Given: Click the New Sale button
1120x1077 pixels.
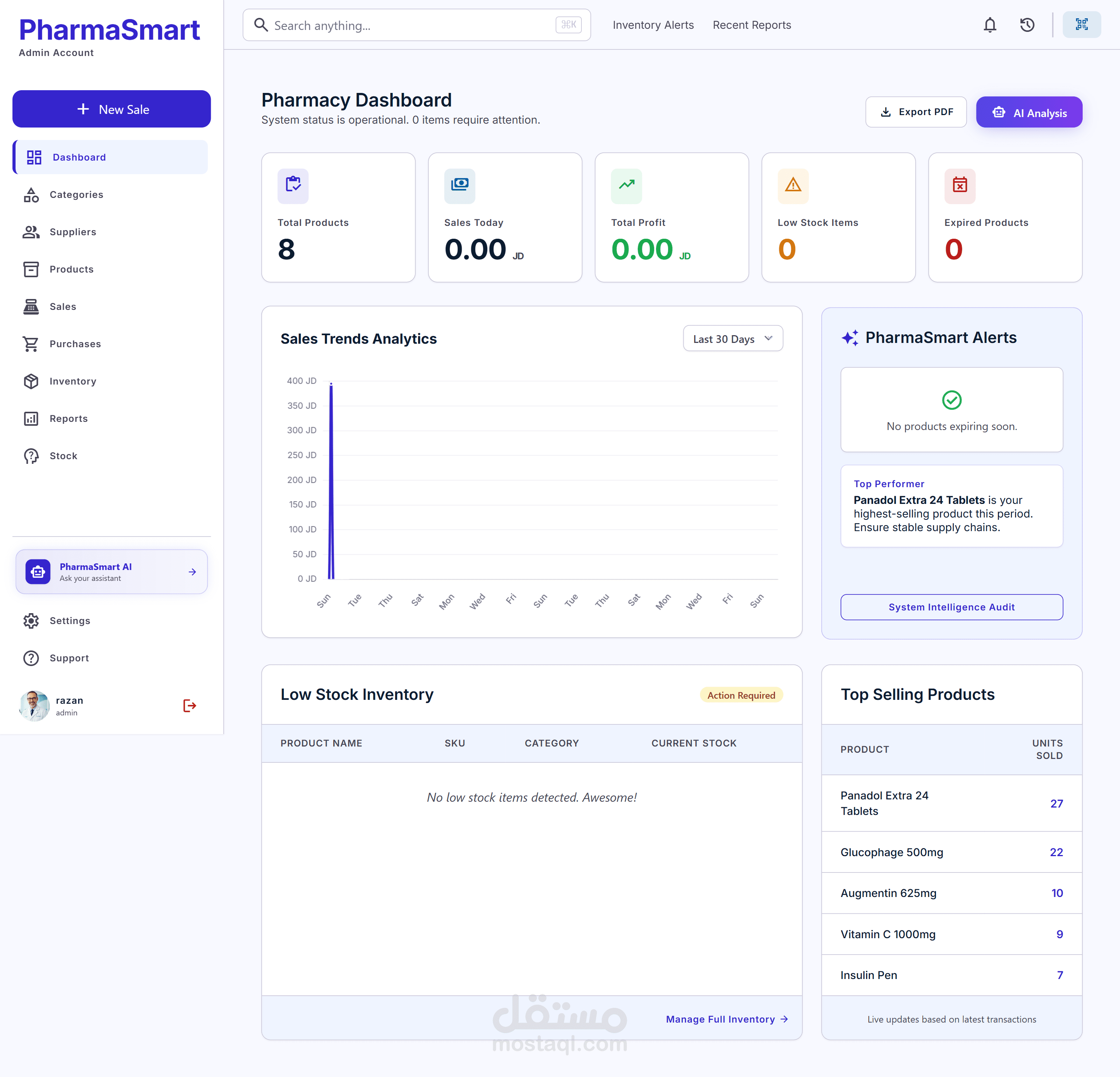Looking at the screenshot, I should [x=112, y=108].
